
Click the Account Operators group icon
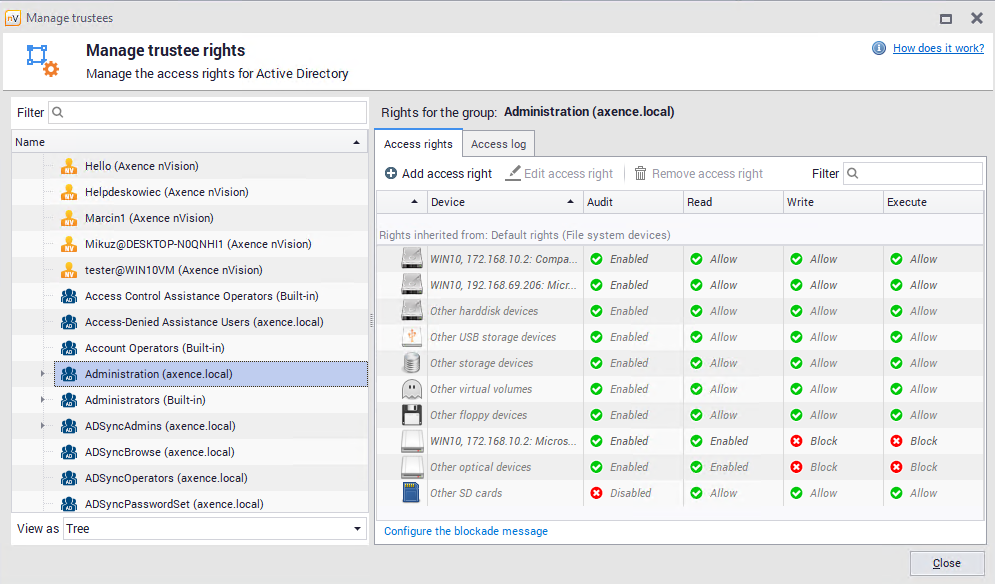pyautogui.click(x=69, y=348)
